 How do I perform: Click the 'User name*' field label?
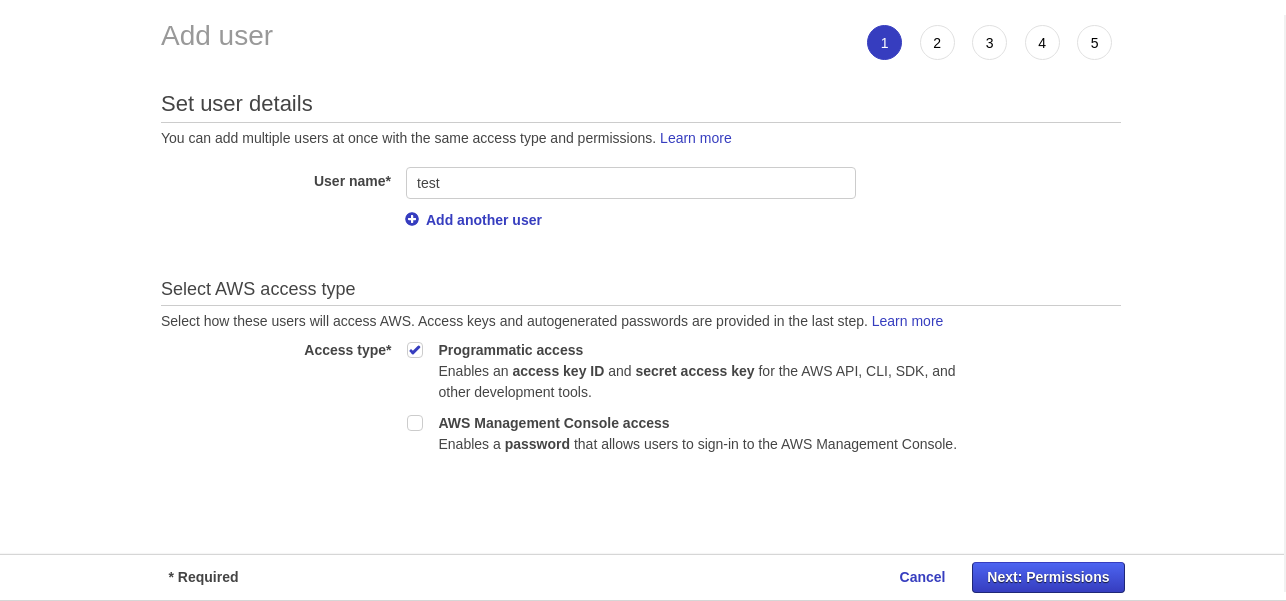click(352, 181)
